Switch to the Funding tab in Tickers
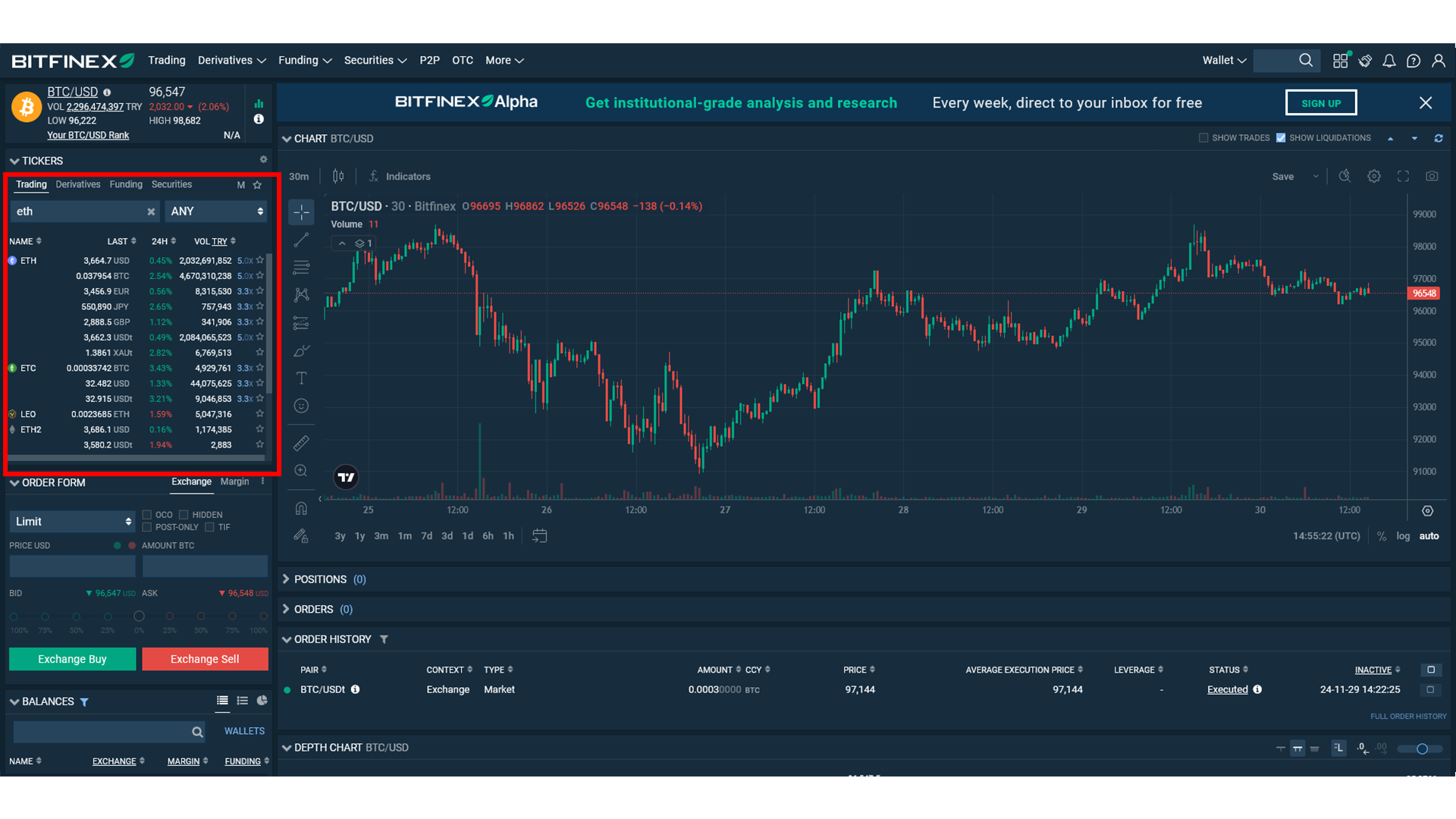This screenshot has width=1456, height=819. pos(126,184)
